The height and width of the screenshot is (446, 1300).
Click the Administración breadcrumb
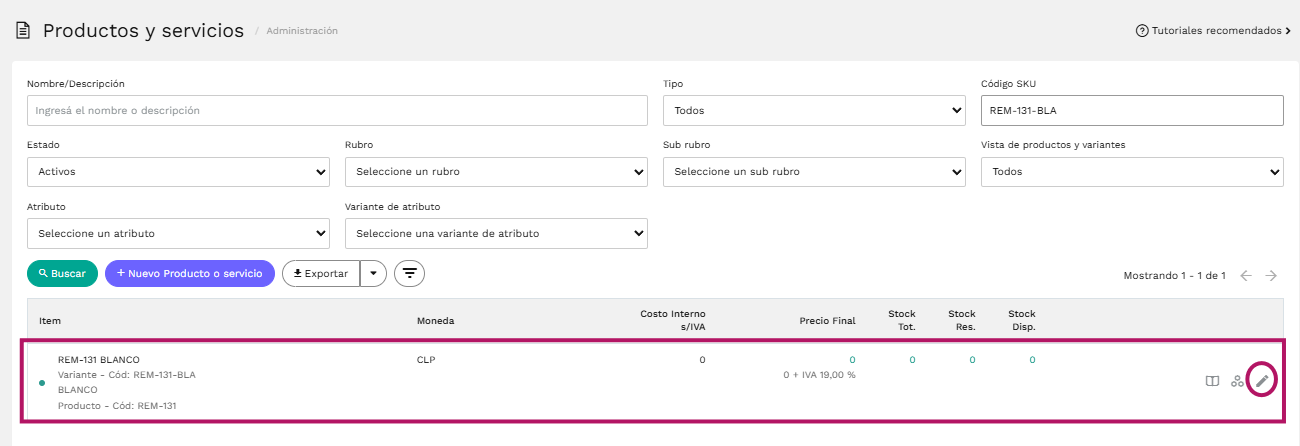click(x=302, y=31)
